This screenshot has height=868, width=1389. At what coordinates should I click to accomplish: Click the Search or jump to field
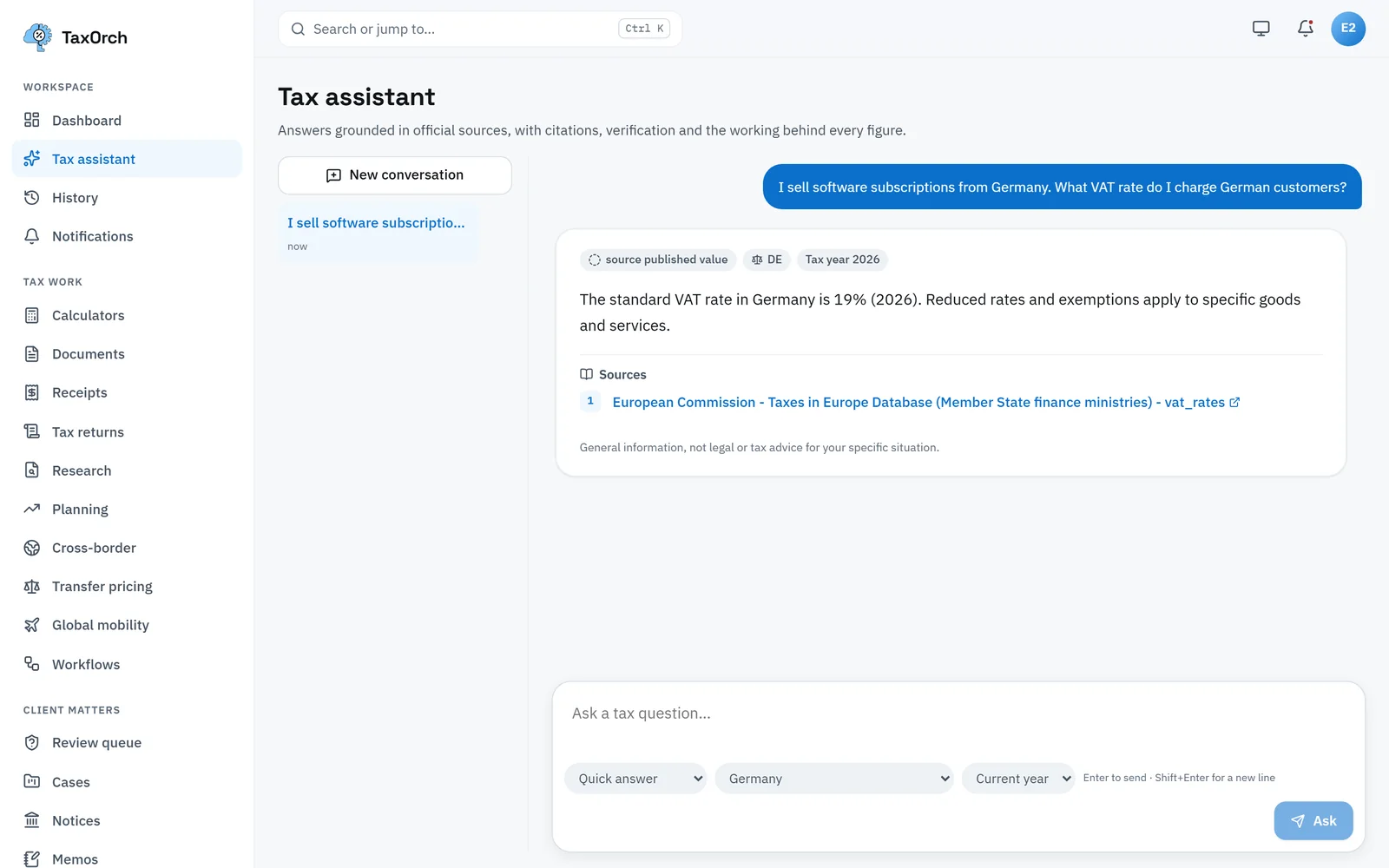click(x=480, y=29)
